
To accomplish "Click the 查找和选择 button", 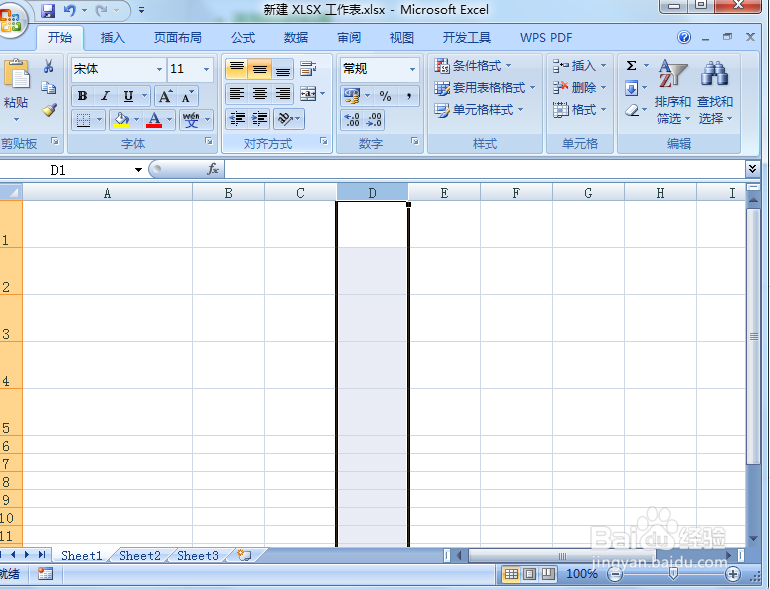I will click(x=715, y=91).
